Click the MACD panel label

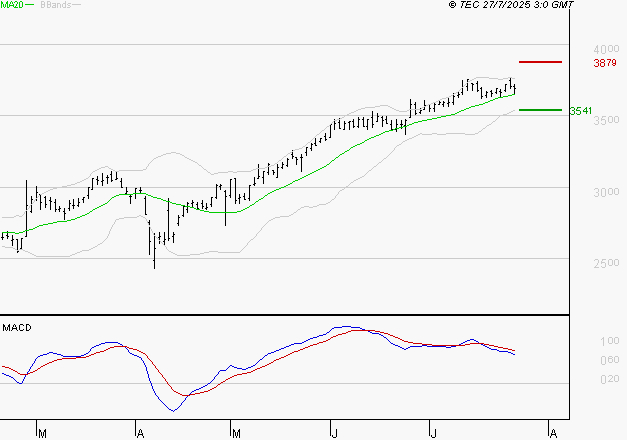[x=17, y=327]
